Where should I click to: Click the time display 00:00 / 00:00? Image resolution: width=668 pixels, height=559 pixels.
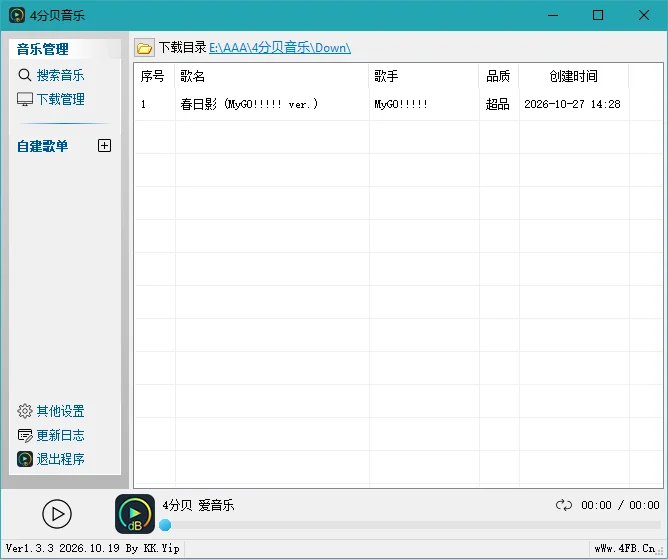tap(620, 505)
